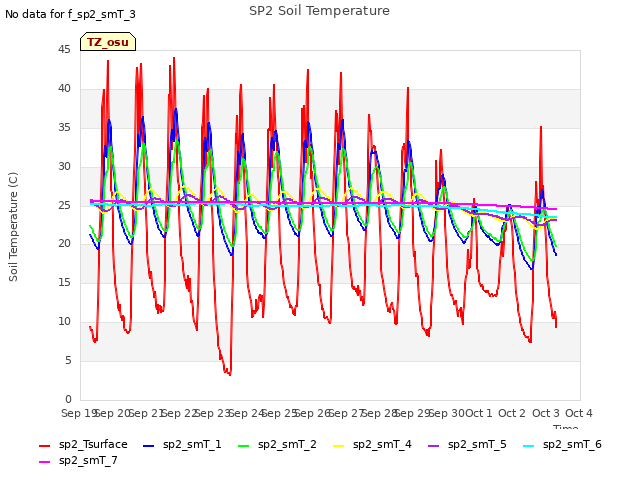Click the sp2_smT_5 legend label
The width and height of the screenshot is (640, 480).
[477, 444]
